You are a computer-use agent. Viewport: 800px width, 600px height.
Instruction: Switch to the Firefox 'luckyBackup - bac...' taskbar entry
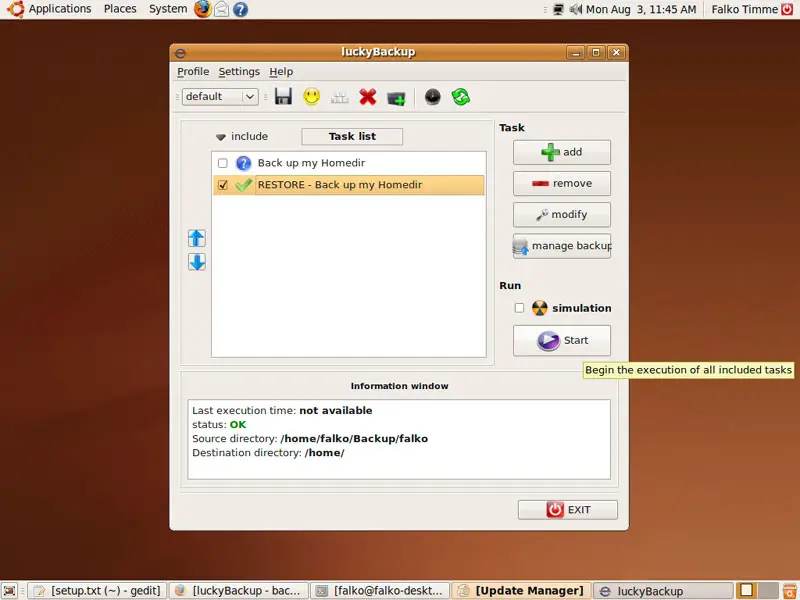point(239,590)
